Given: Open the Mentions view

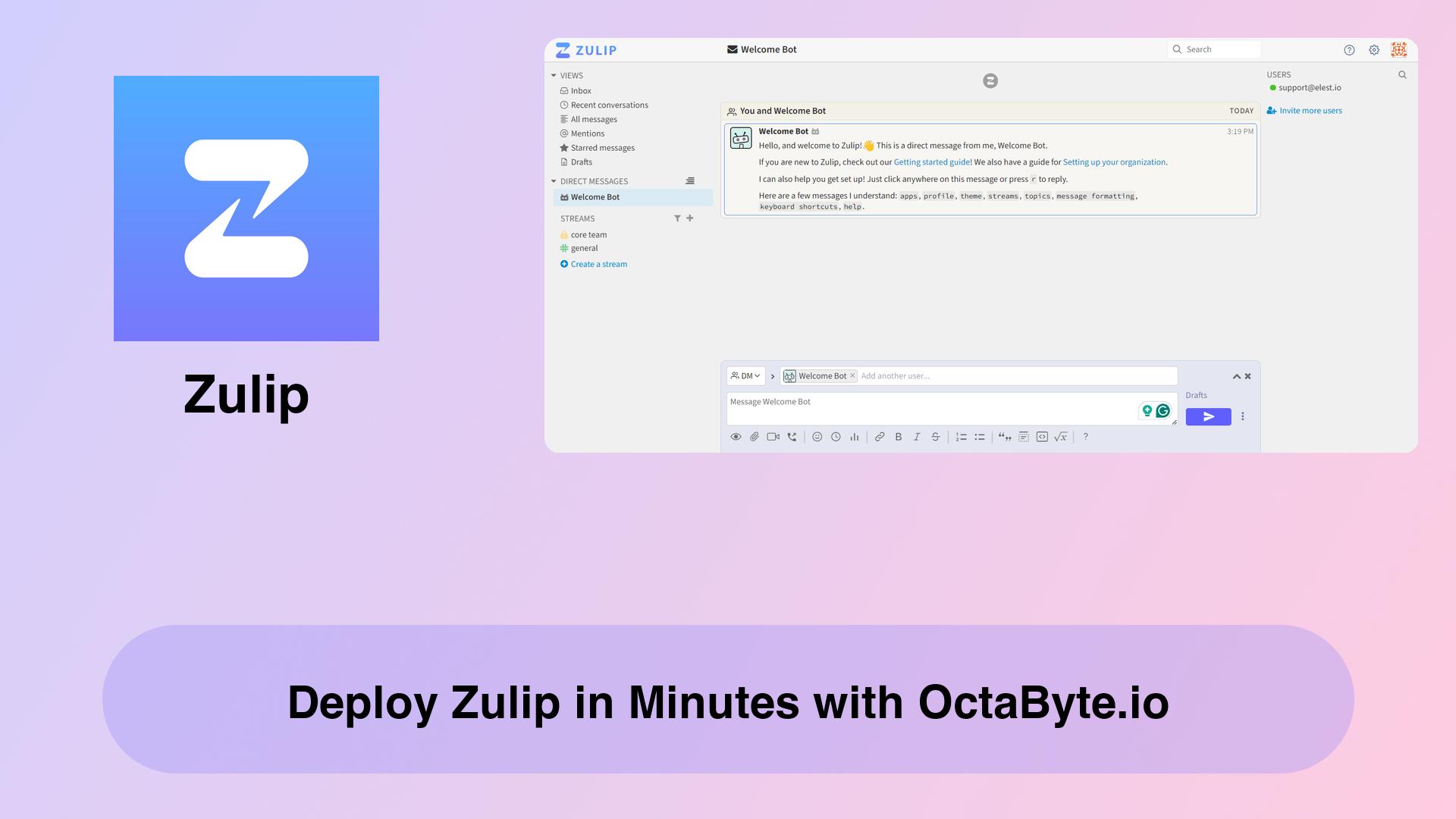Looking at the screenshot, I should pyautogui.click(x=586, y=133).
